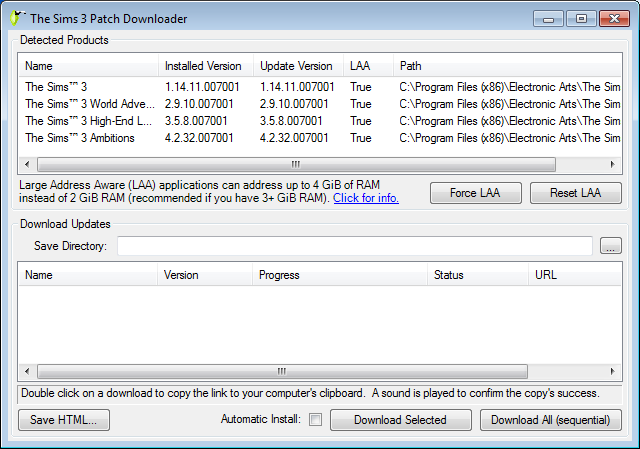
Task: Click the app icon in the title bar
Action: (17, 18)
